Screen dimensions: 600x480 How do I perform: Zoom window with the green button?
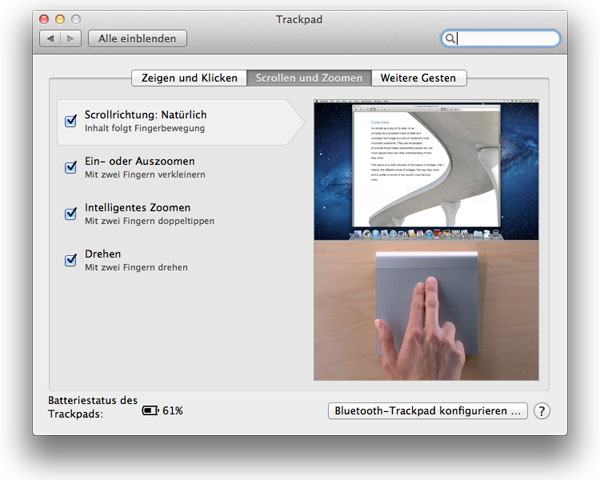77,19
